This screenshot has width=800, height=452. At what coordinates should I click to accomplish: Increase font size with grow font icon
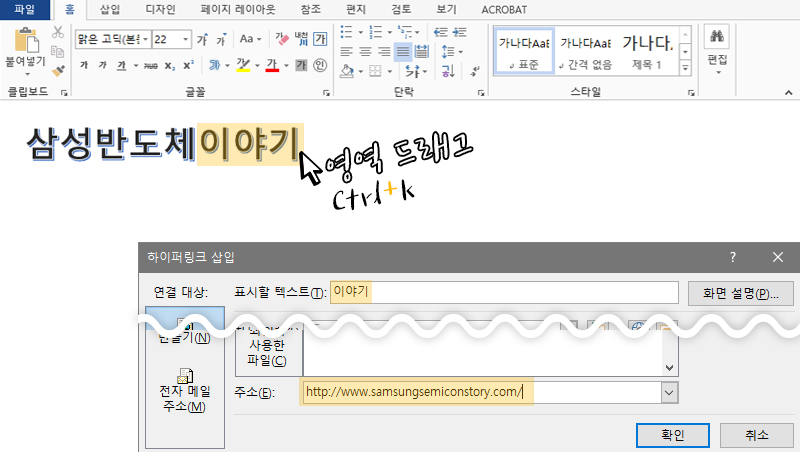pos(203,39)
